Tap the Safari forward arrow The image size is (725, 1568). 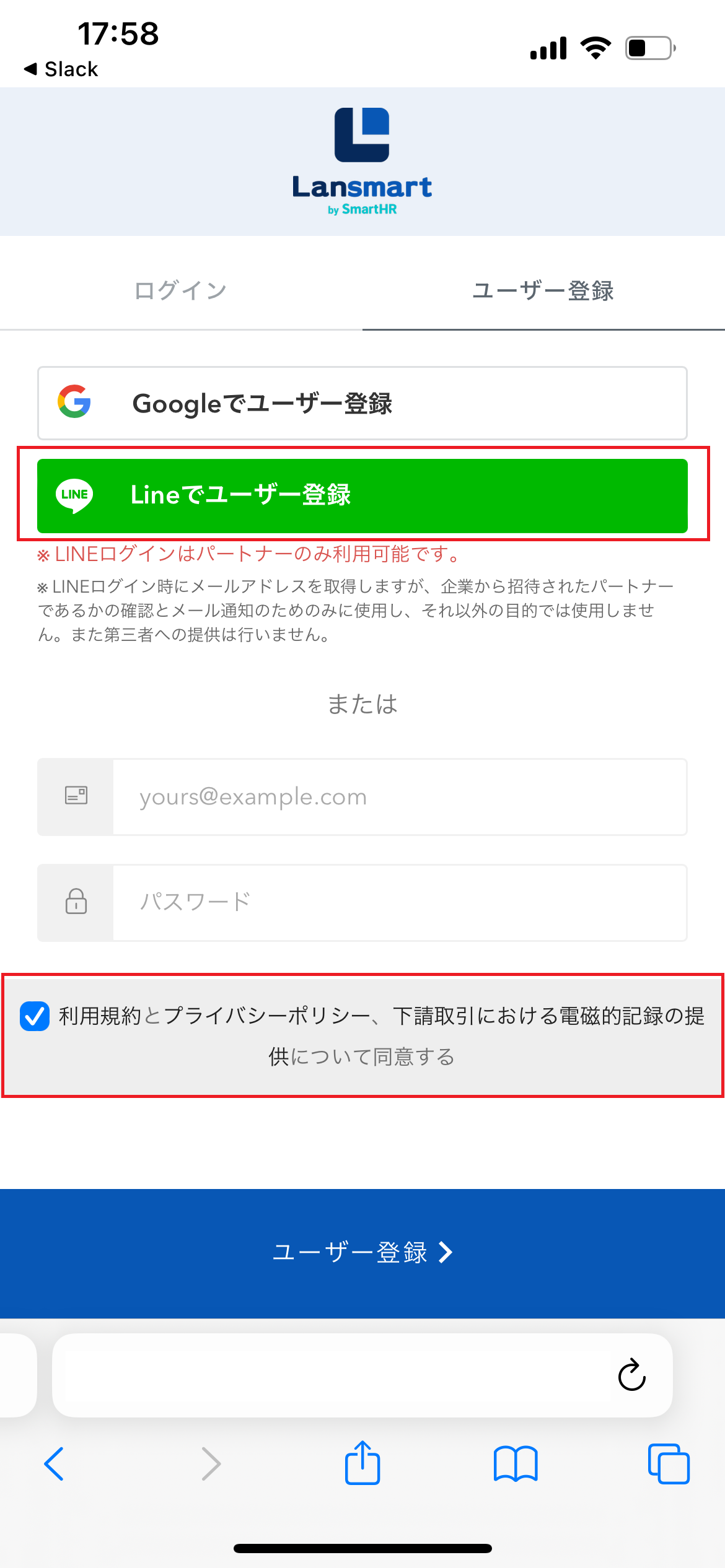(211, 1464)
